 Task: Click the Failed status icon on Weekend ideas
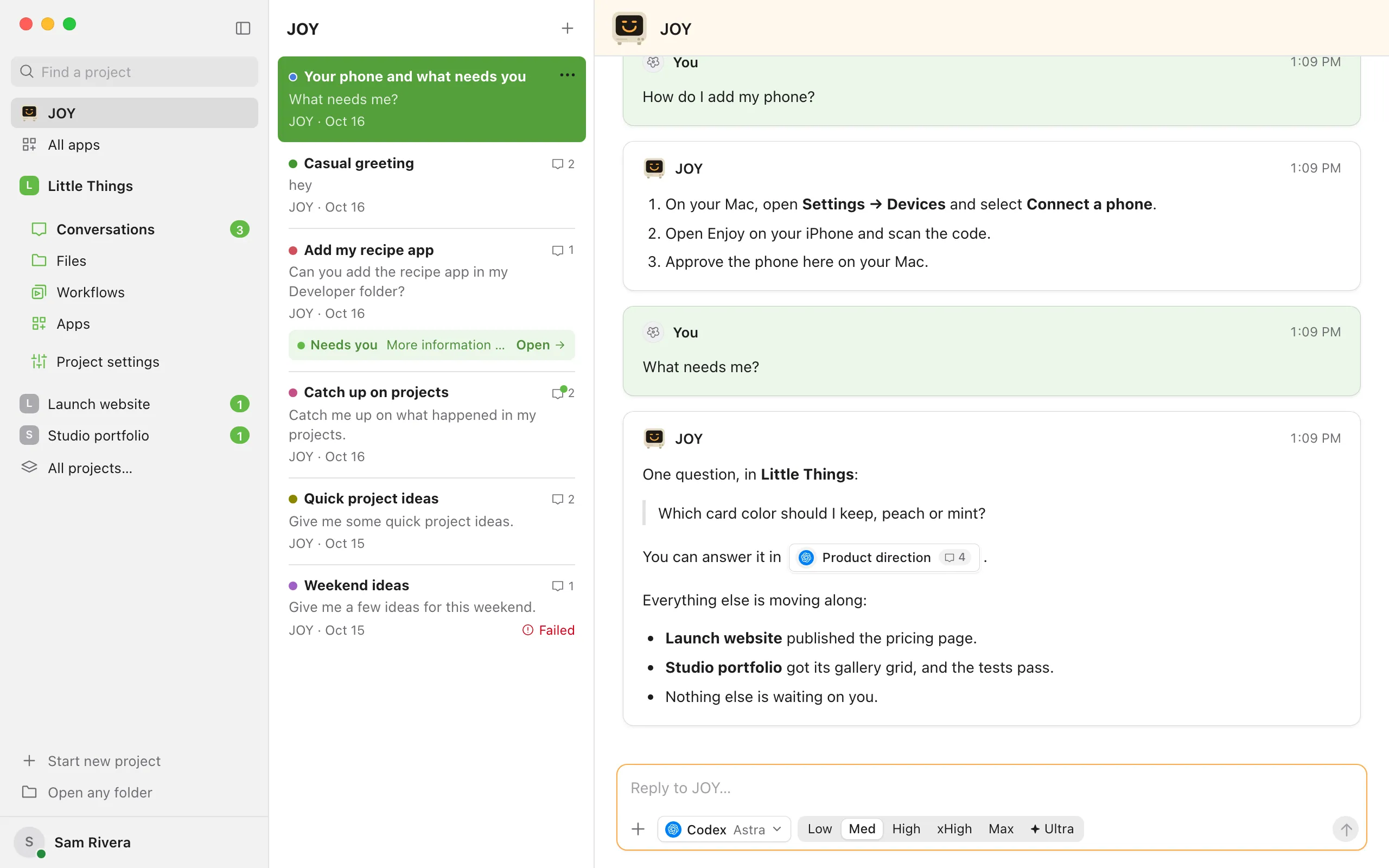pos(527,630)
